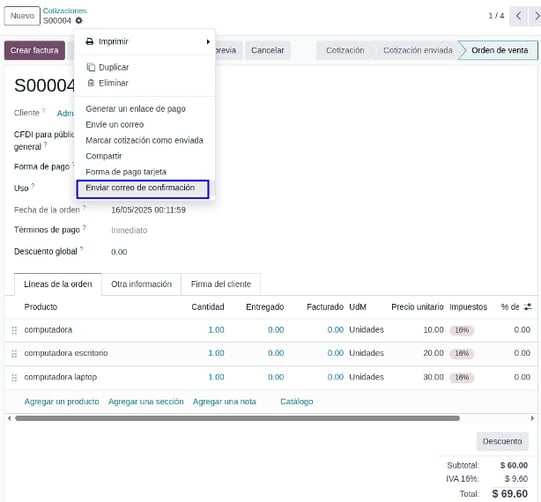Click the Duplicar copy icon

91,67
